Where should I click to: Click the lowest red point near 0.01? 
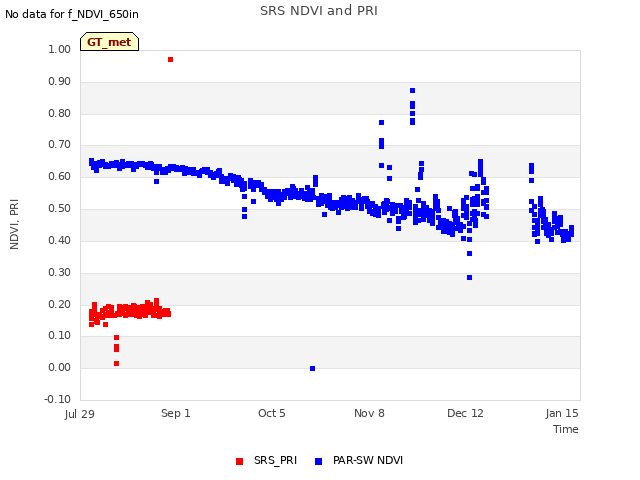coord(117,364)
